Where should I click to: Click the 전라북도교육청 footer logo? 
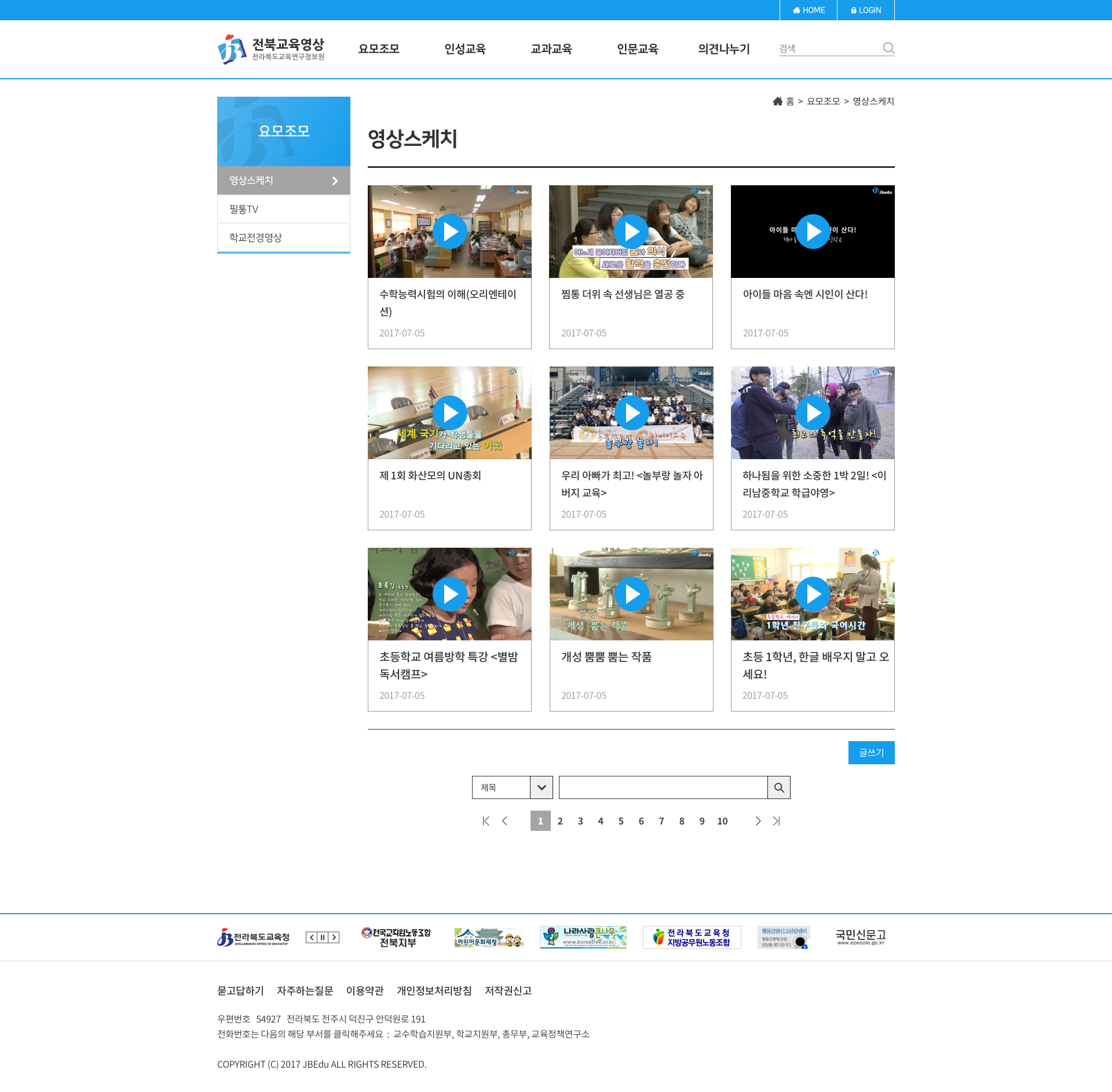pyautogui.click(x=253, y=937)
